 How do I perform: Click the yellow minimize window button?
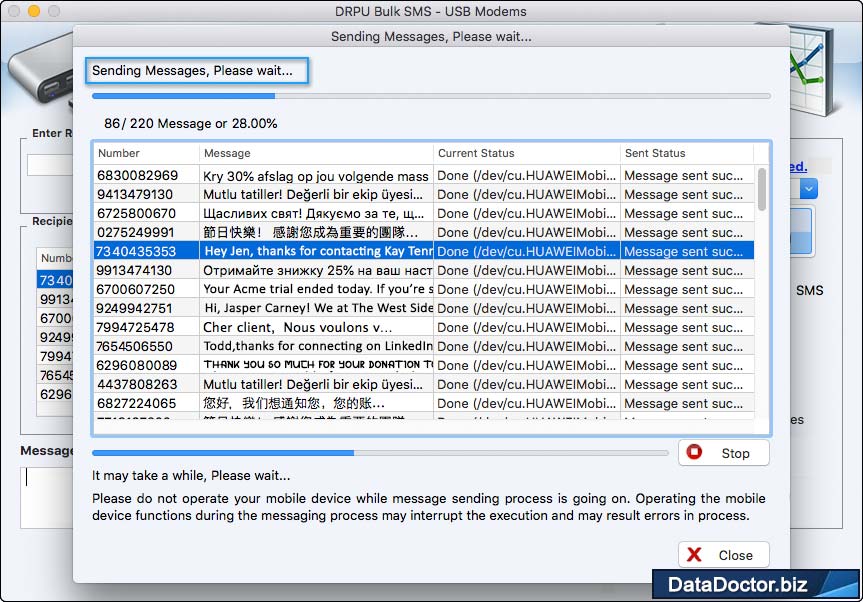tap(34, 10)
